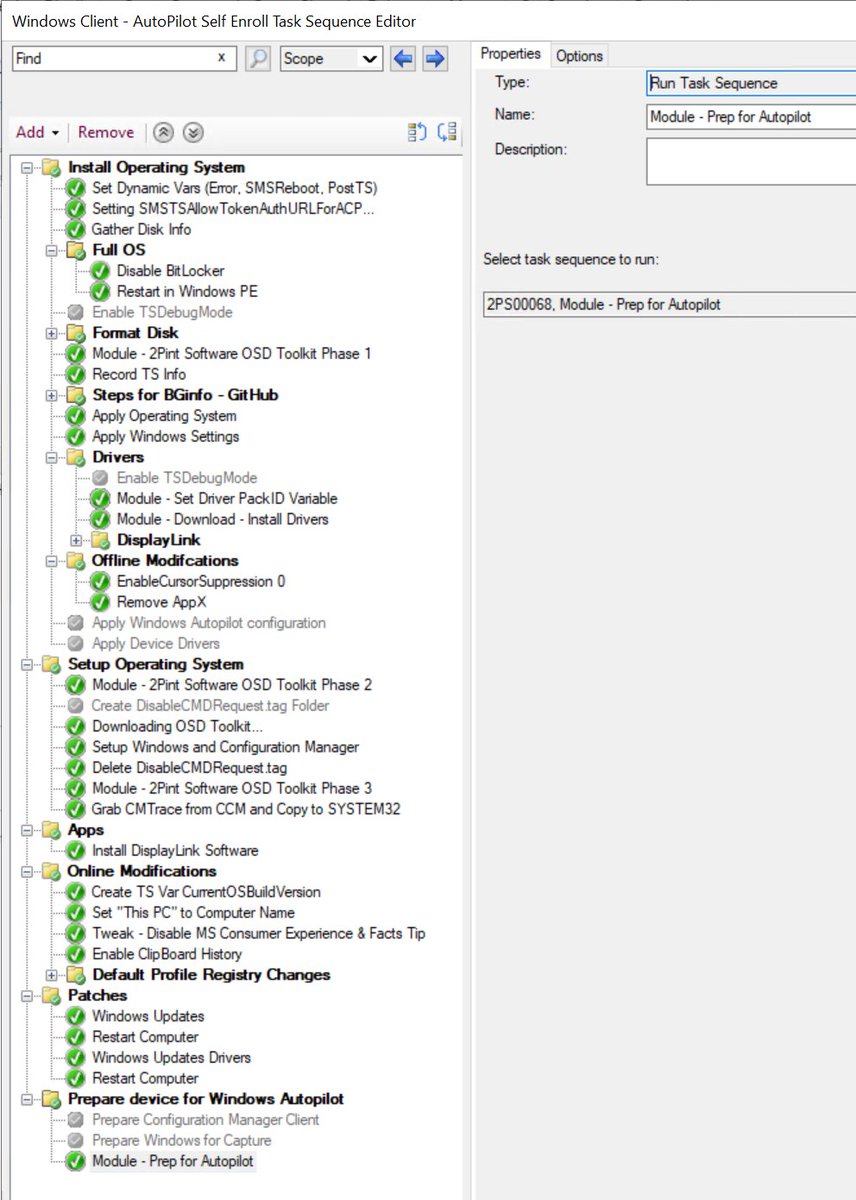Click the Drivers folder icon

[x=76, y=457]
